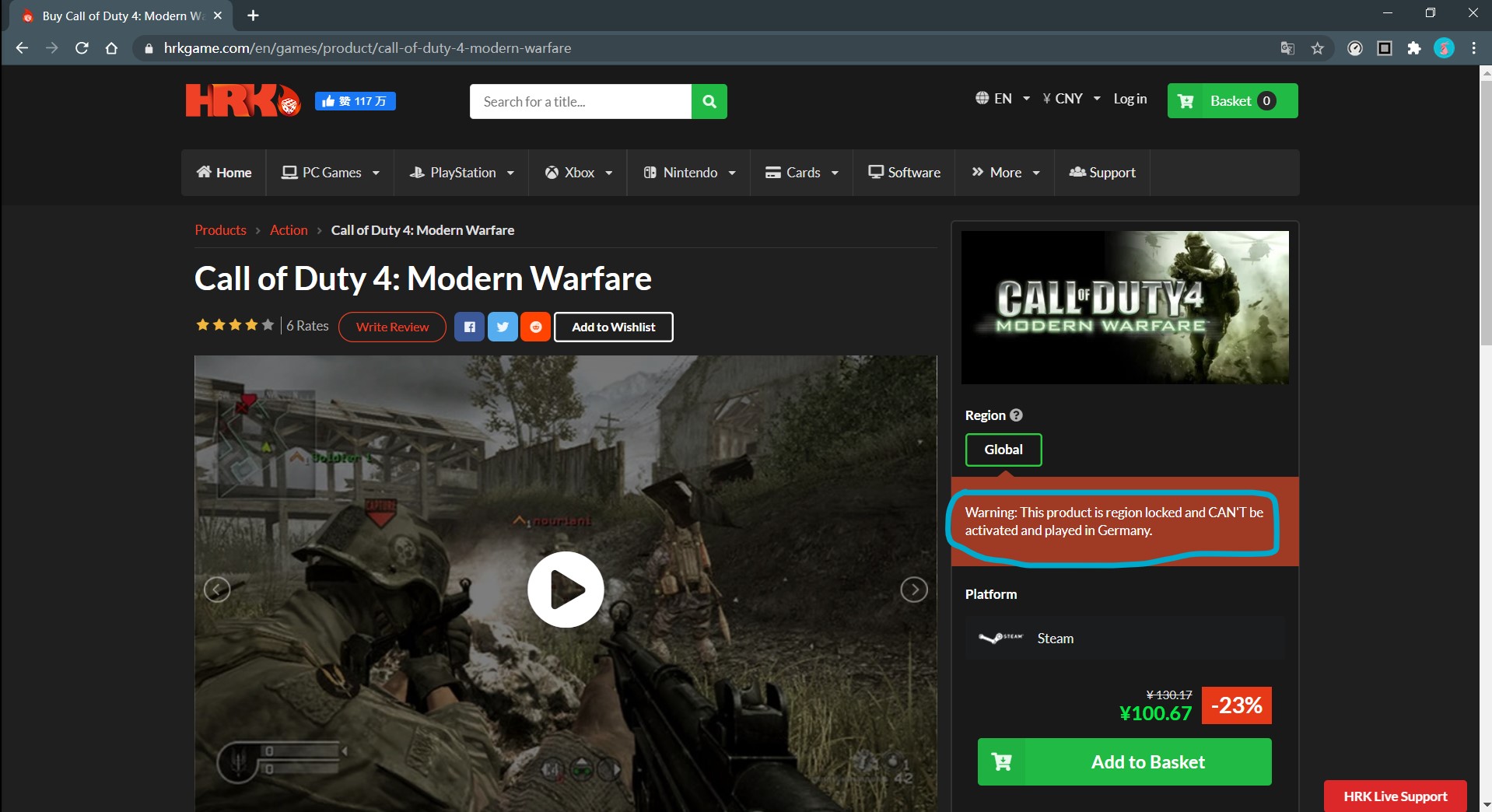Viewport: 1492px width, 812px height.
Task: Click the basket cart icon in header
Action: click(1186, 101)
